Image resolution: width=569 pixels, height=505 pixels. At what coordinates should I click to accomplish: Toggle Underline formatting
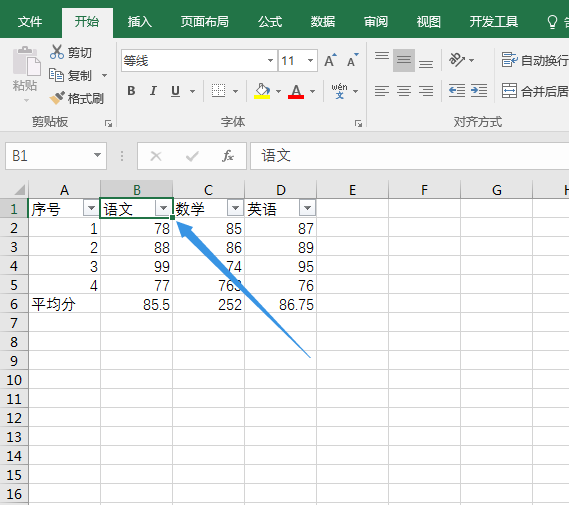click(x=175, y=91)
